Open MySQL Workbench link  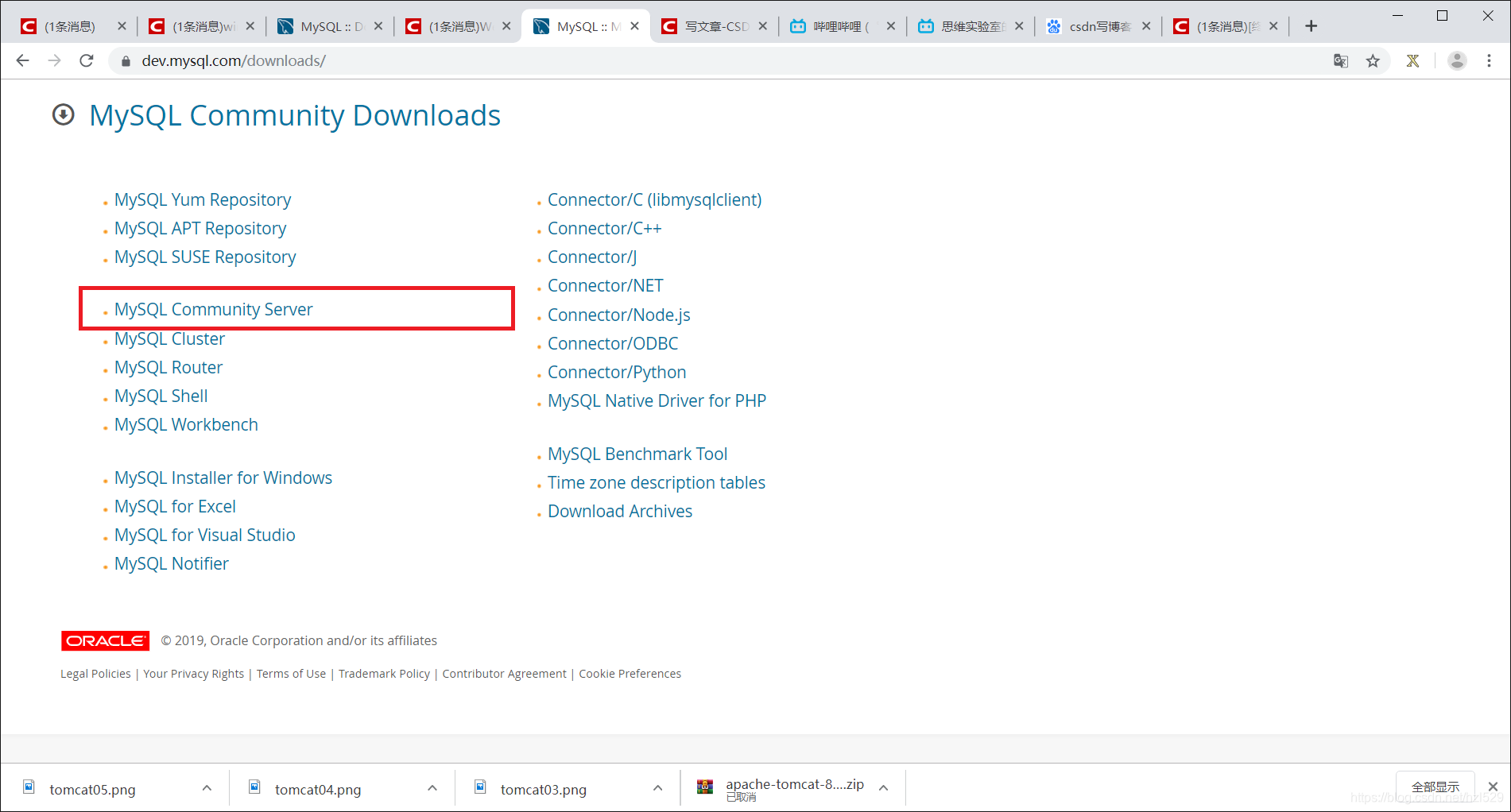point(186,424)
